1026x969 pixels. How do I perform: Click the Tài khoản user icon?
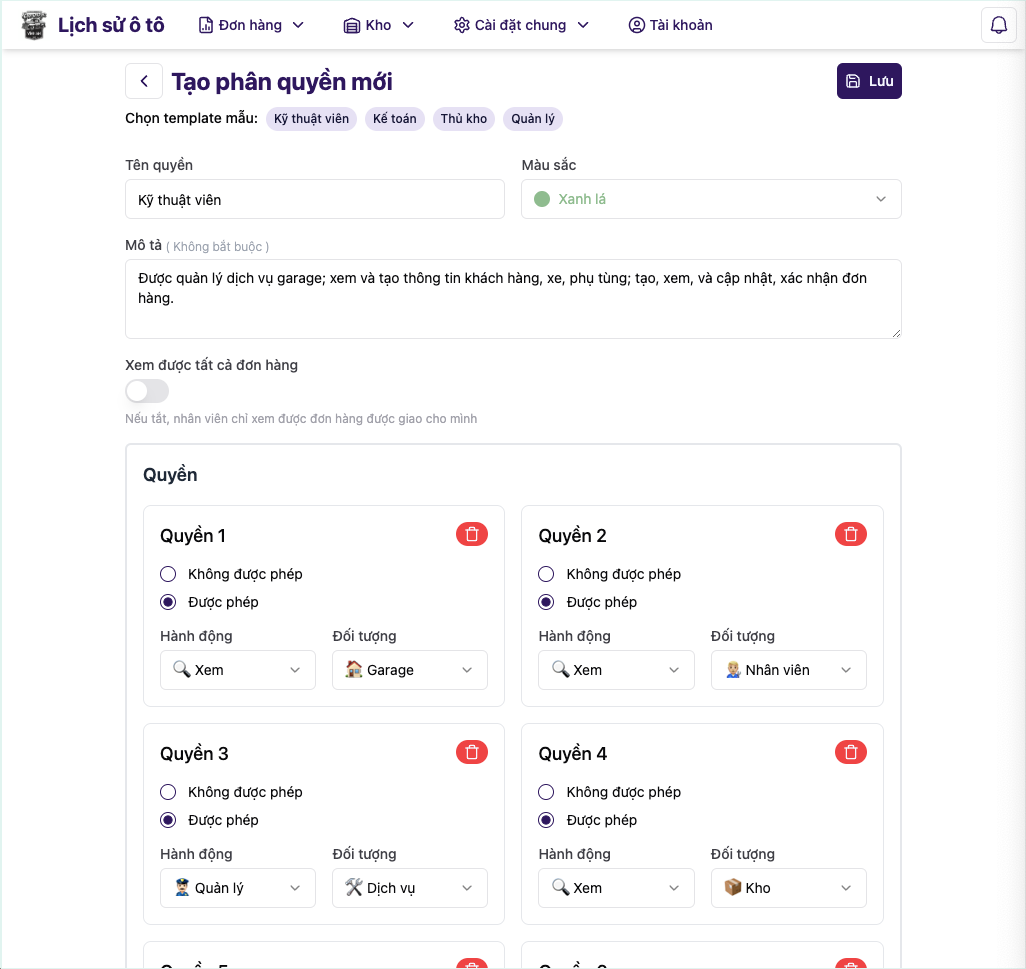(x=636, y=25)
